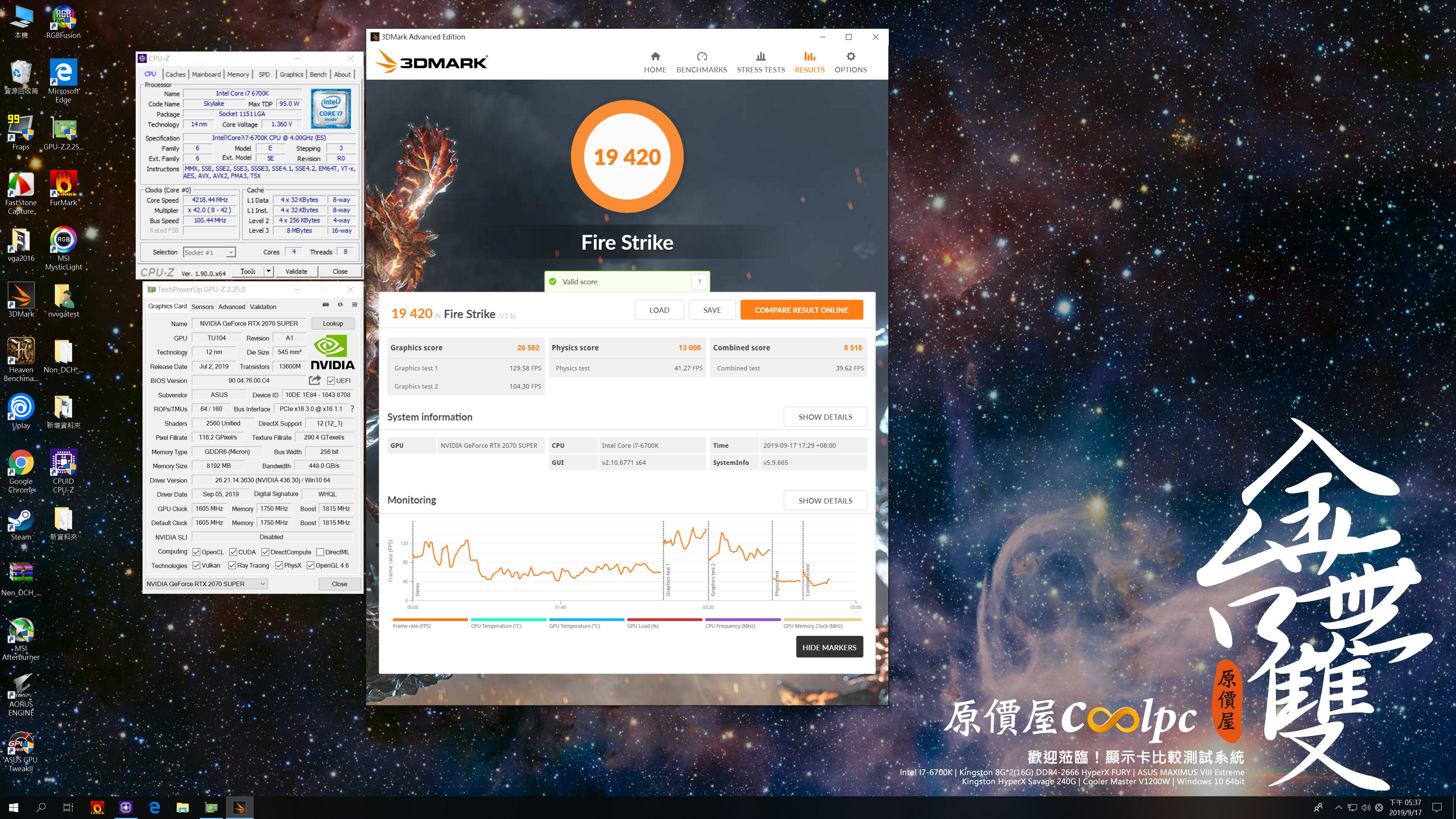Expand the CPU-Z Tools dropdown arrow
This screenshot has width=1456, height=819.
coord(268,271)
